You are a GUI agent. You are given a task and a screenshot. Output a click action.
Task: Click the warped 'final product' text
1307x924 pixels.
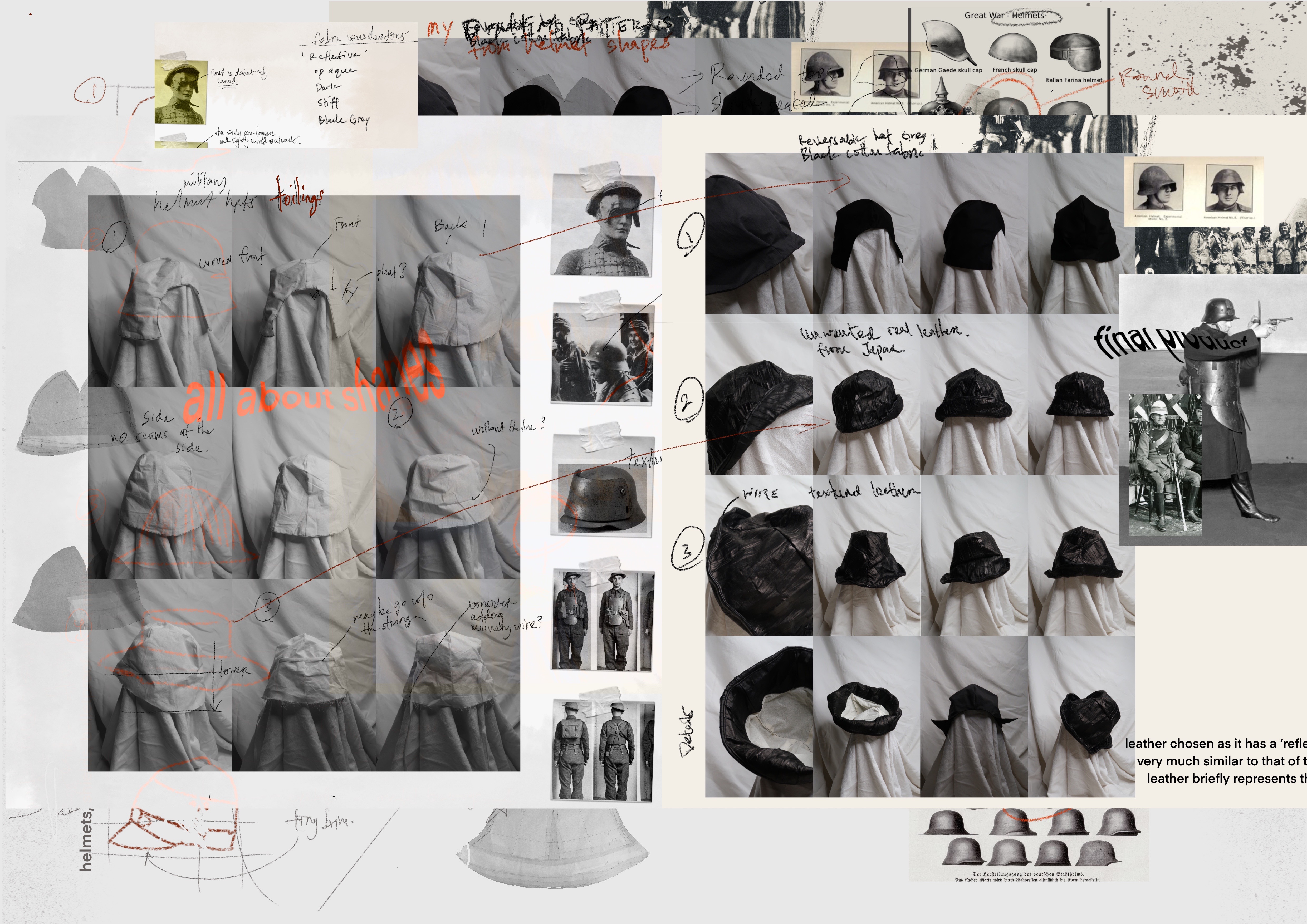[1170, 342]
